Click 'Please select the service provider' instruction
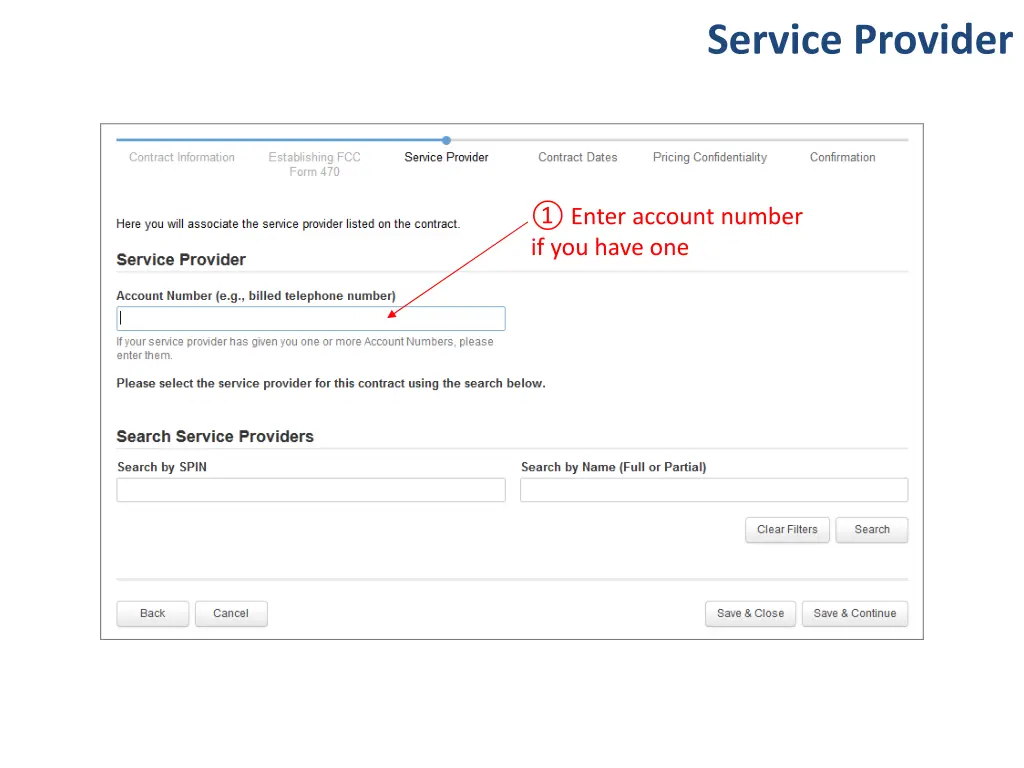This screenshot has width=1024, height=768. click(x=330, y=383)
